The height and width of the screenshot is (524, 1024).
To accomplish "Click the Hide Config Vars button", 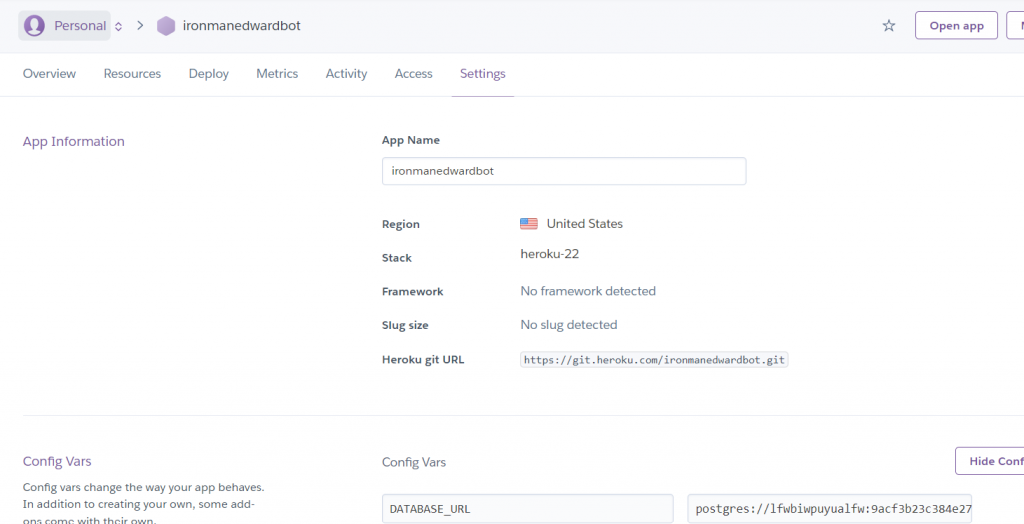I will (x=989, y=461).
